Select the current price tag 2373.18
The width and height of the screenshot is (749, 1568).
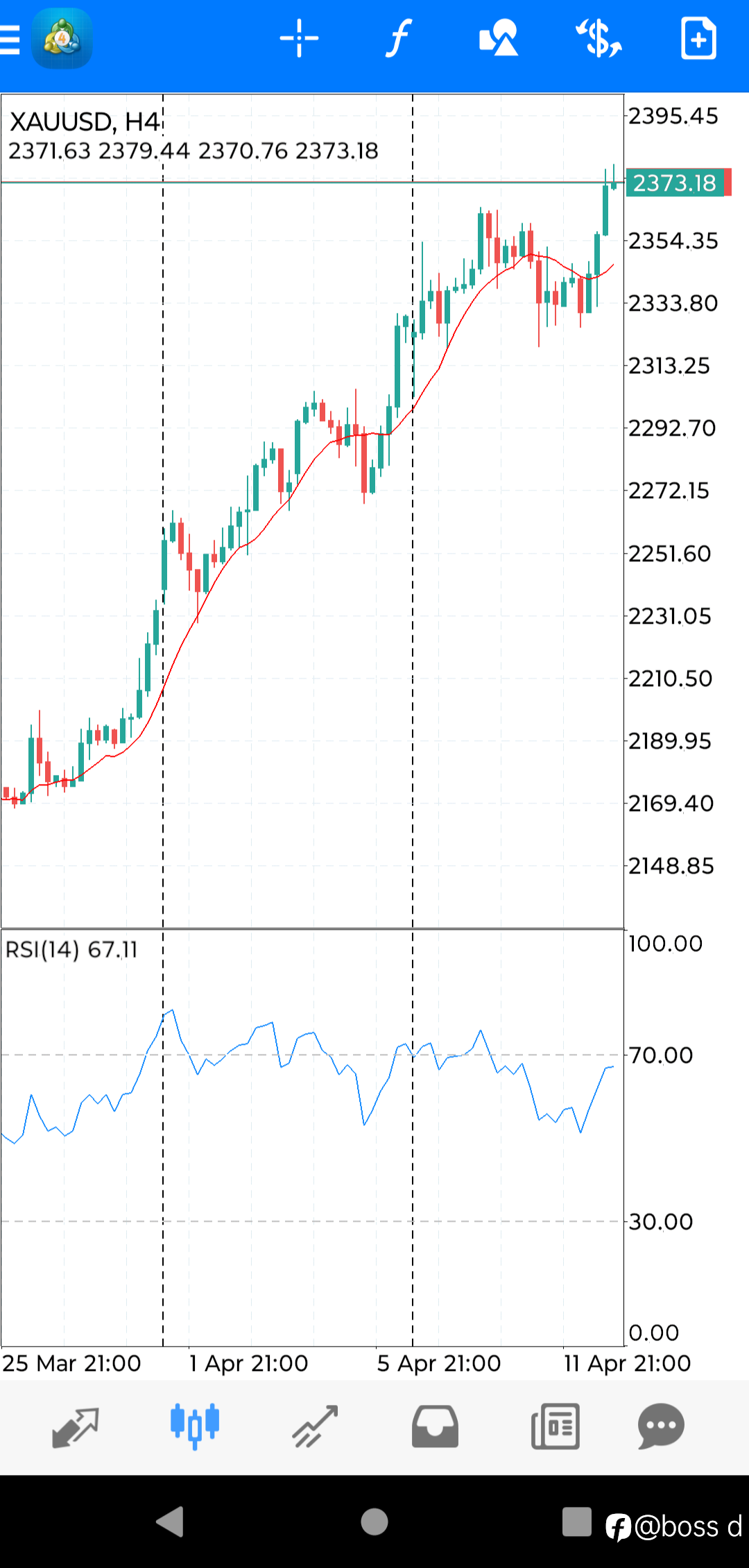(x=675, y=183)
